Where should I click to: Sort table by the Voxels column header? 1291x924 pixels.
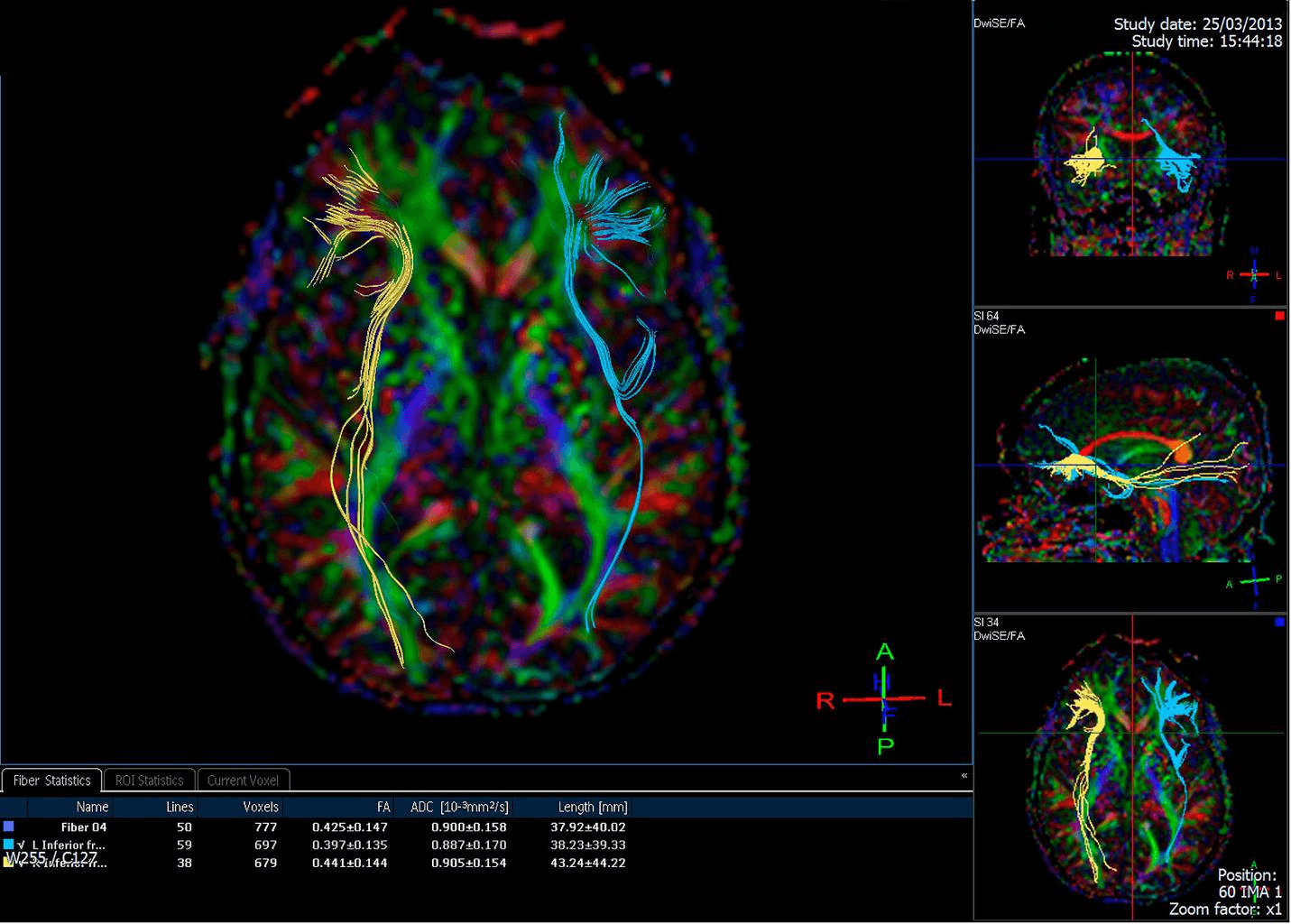pos(261,807)
